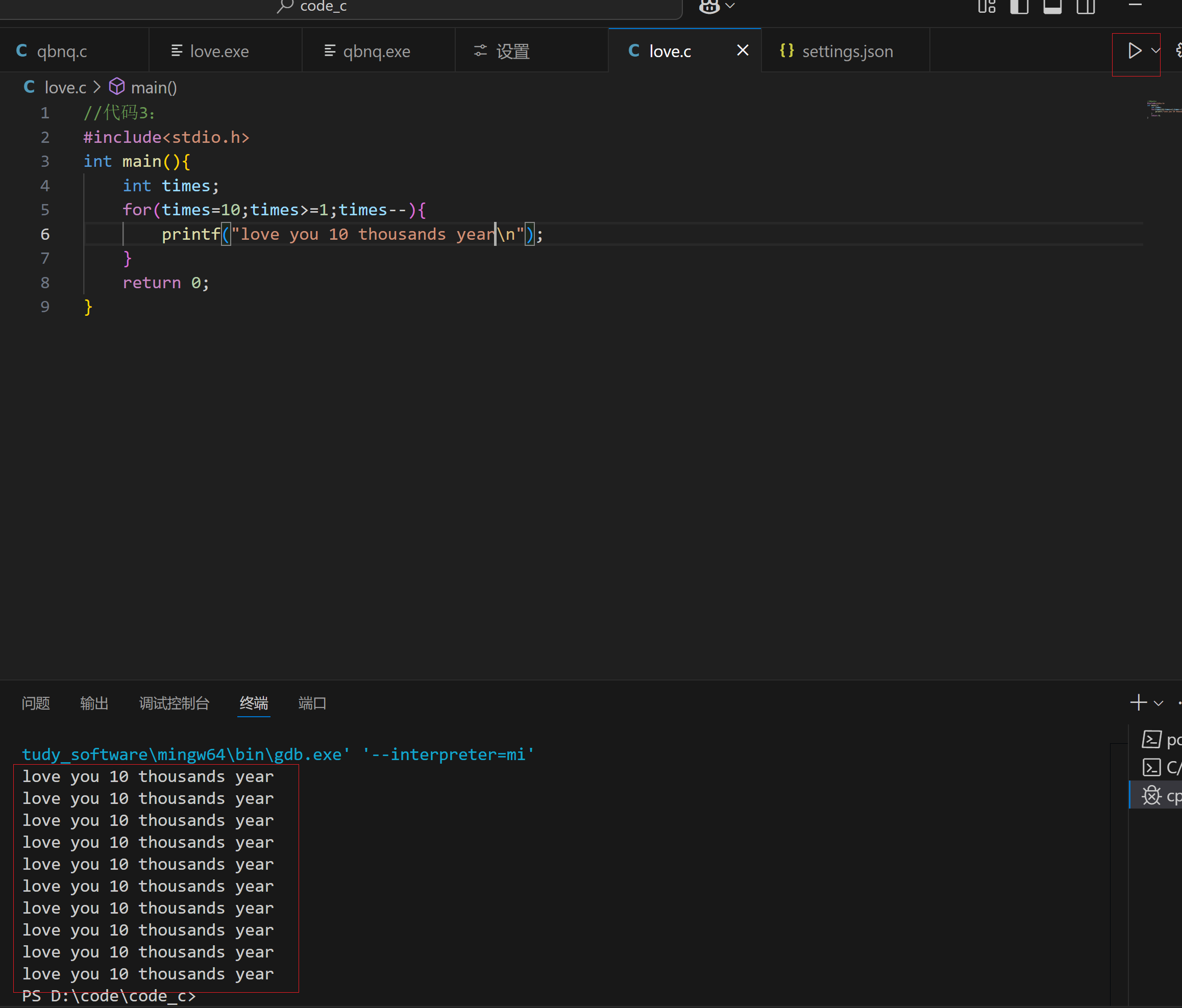
Task: Run the C file with play button
Action: [1134, 52]
